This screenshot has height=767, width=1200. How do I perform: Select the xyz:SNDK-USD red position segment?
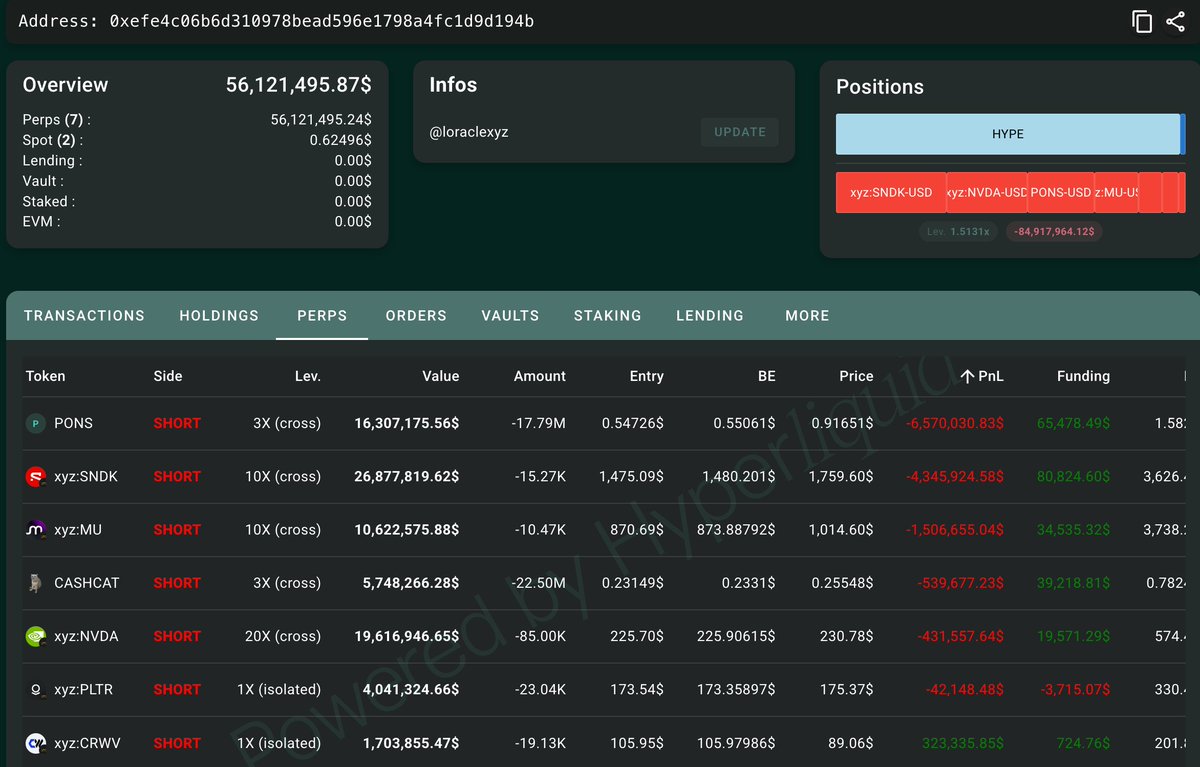pyautogui.click(x=891, y=192)
